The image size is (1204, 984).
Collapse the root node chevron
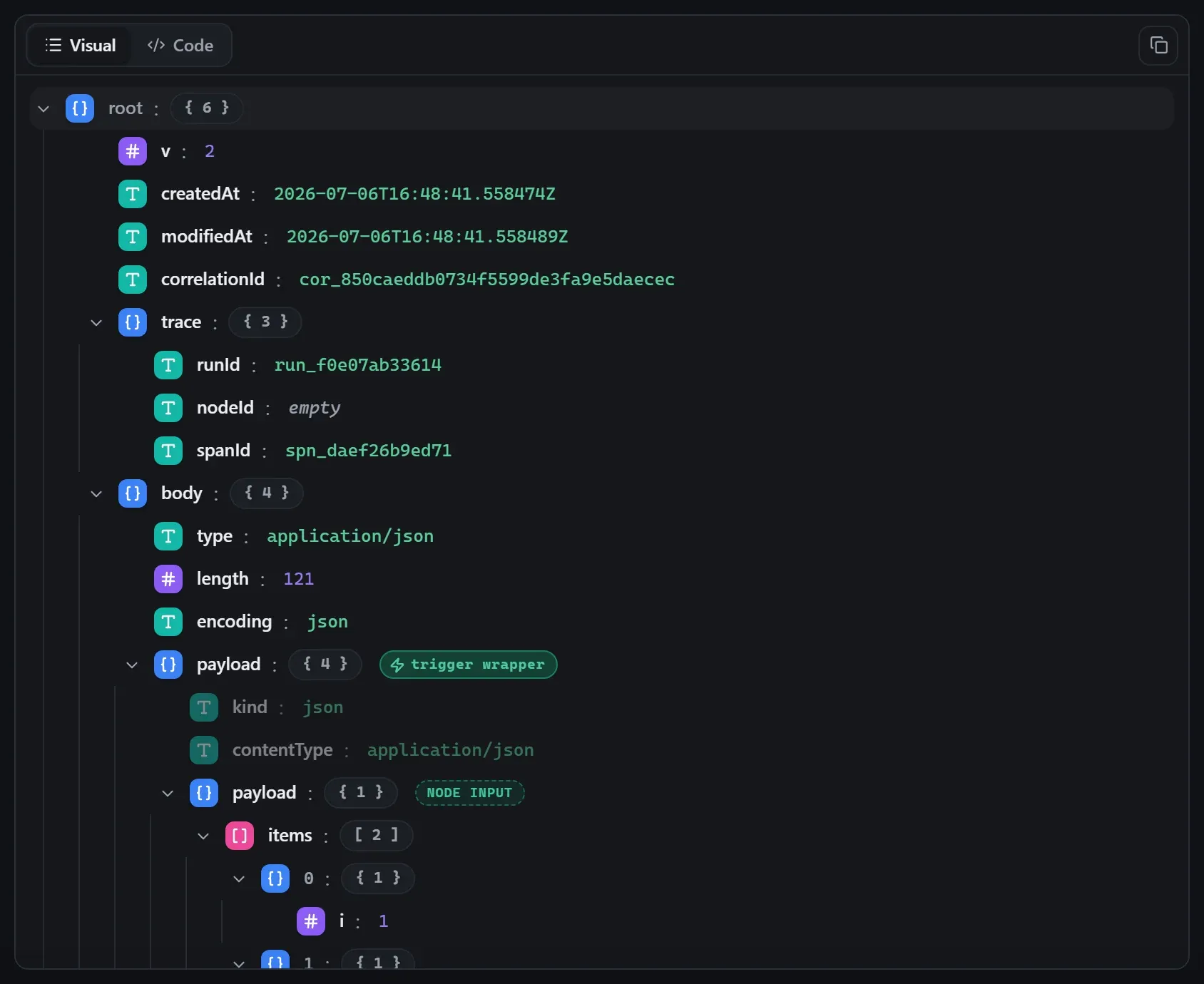point(44,108)
